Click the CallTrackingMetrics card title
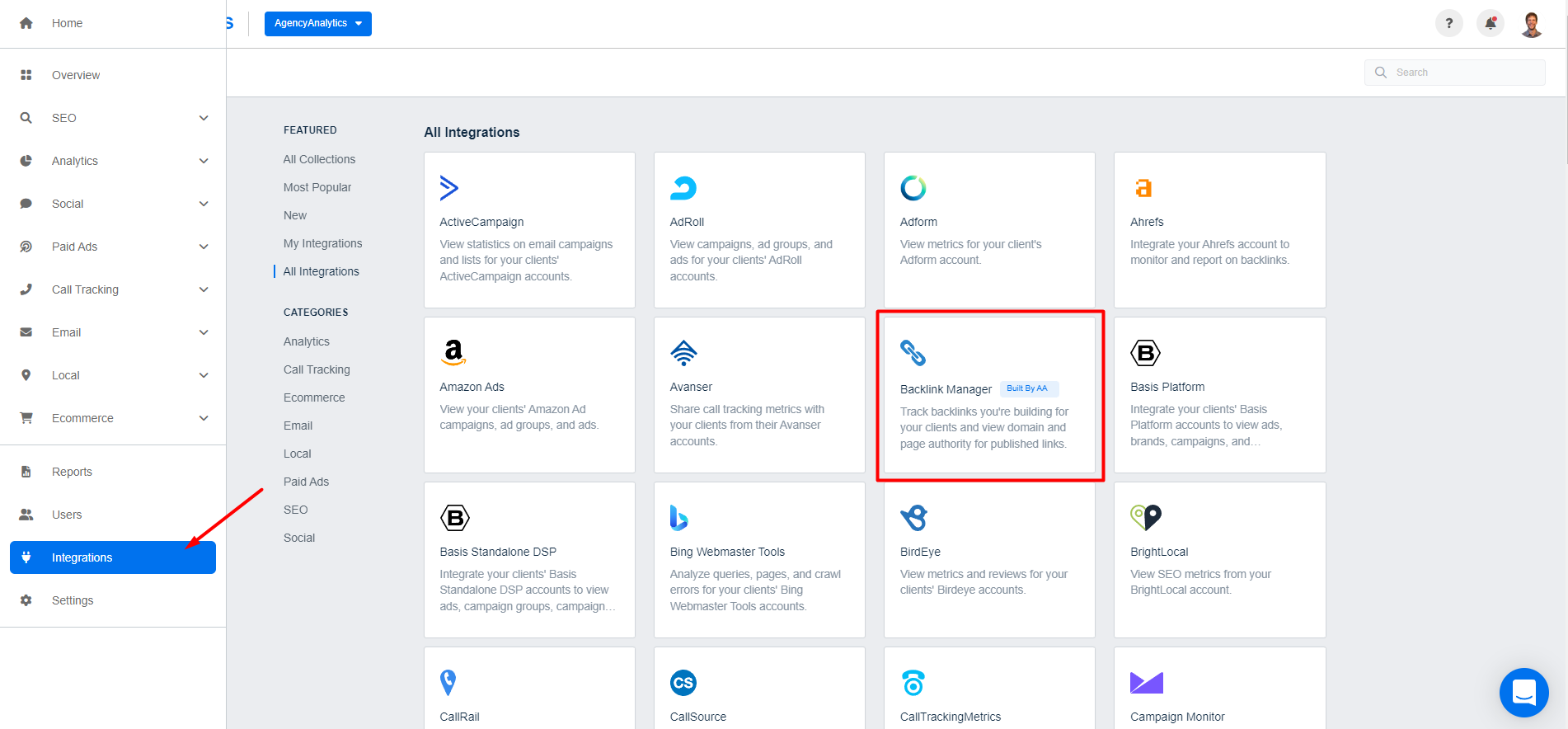Screen dimensions: 1568x729 [x=950, y=717]
